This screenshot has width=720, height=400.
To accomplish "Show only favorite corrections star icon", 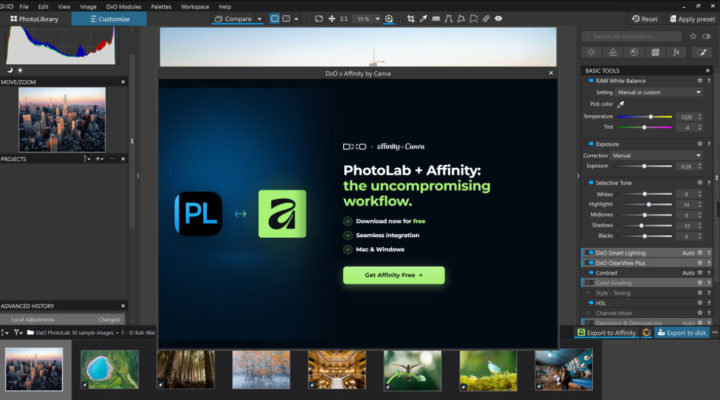I will tap(693, 36).
